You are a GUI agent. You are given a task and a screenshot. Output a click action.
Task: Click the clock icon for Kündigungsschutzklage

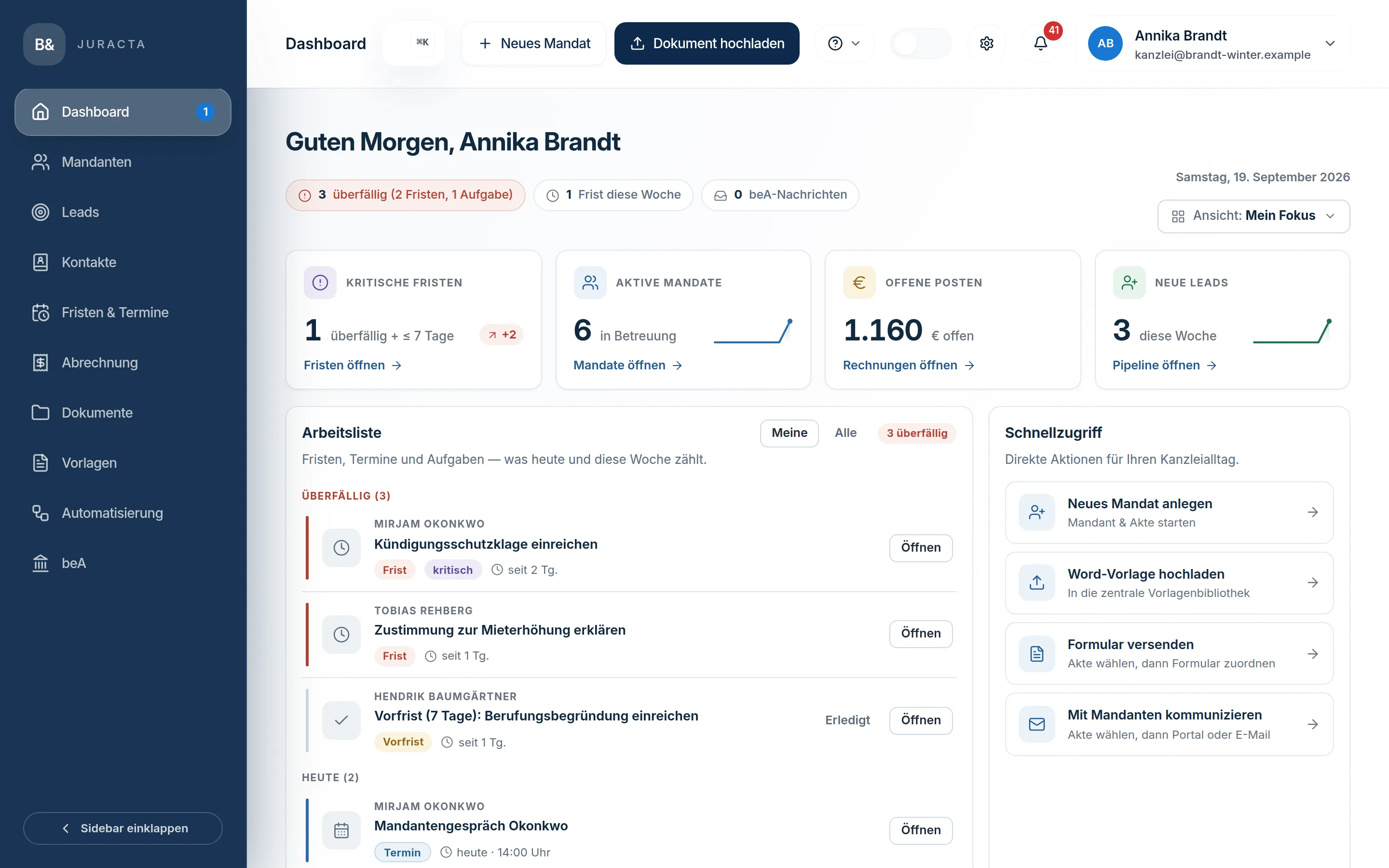341,548
